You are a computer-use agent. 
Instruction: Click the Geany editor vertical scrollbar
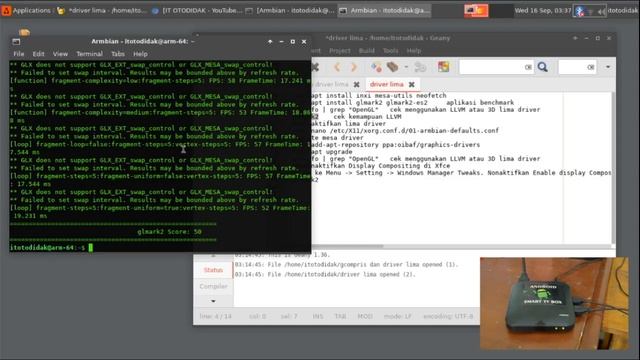tap(613, 167)
